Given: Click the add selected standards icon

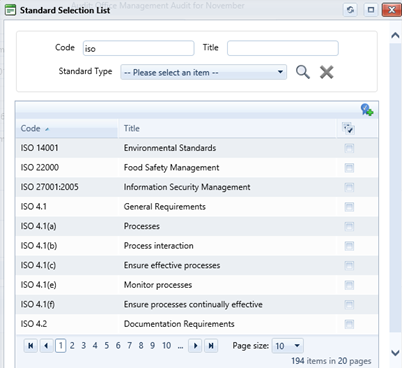Looking at the screenshot, I should (367, 110).
